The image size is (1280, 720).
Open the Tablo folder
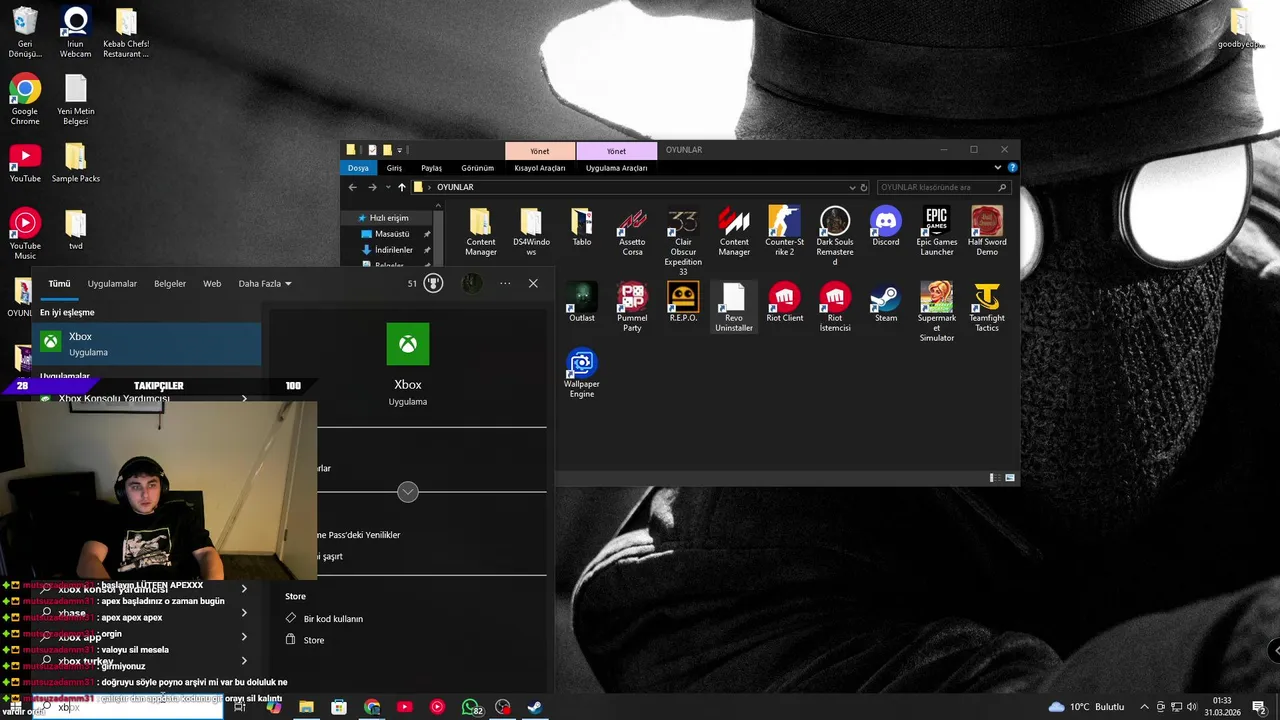pos(581,228)
